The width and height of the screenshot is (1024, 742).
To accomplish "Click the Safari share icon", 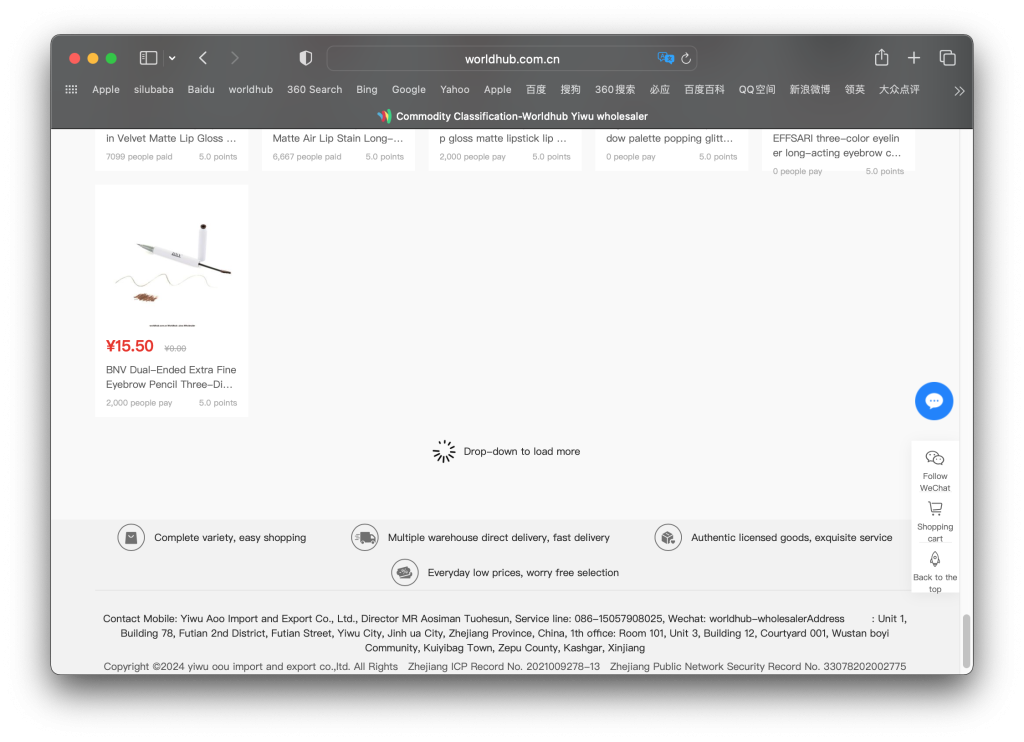I will tap(881, 58).
